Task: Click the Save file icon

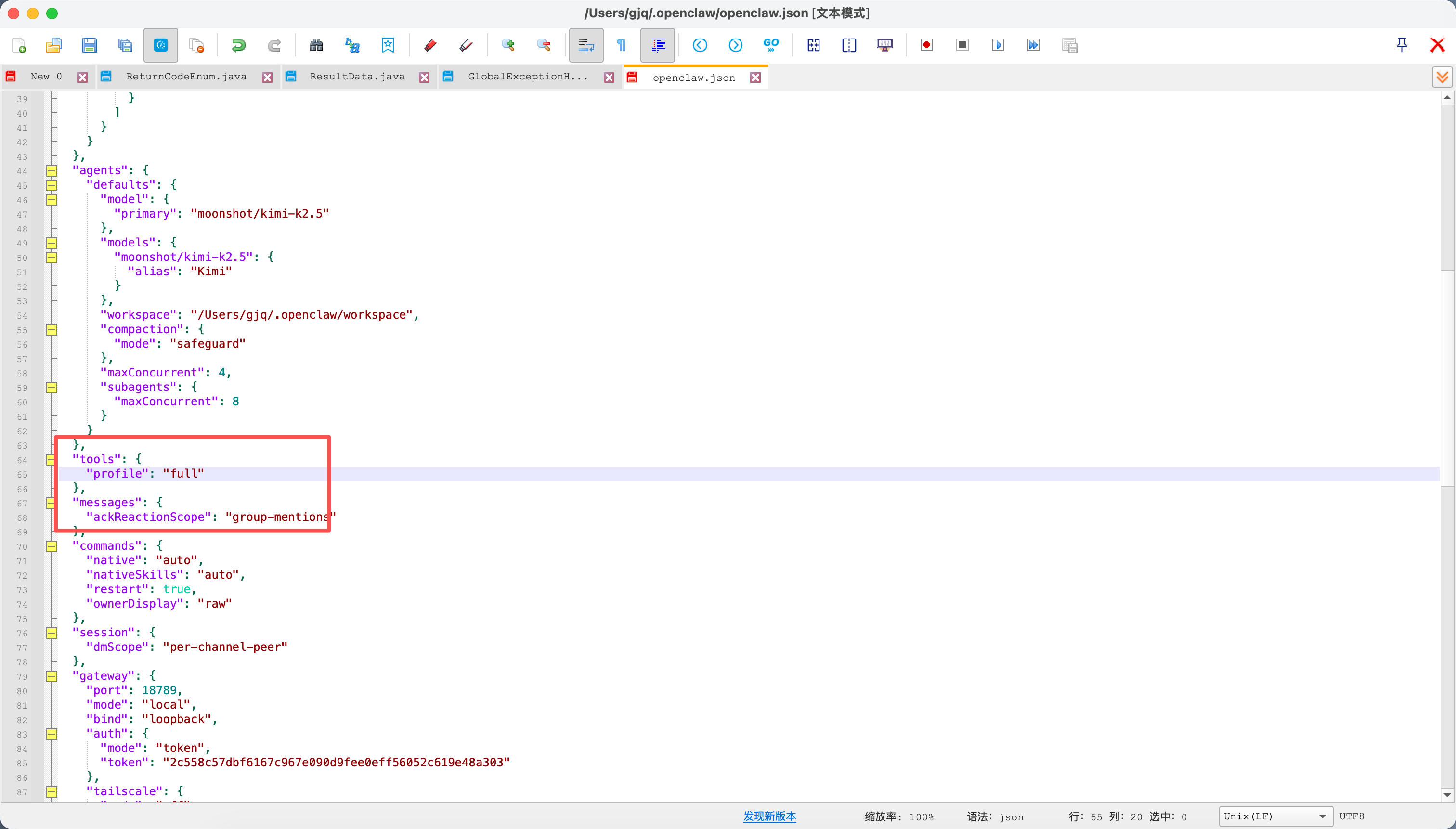Action: coord(90,46)
